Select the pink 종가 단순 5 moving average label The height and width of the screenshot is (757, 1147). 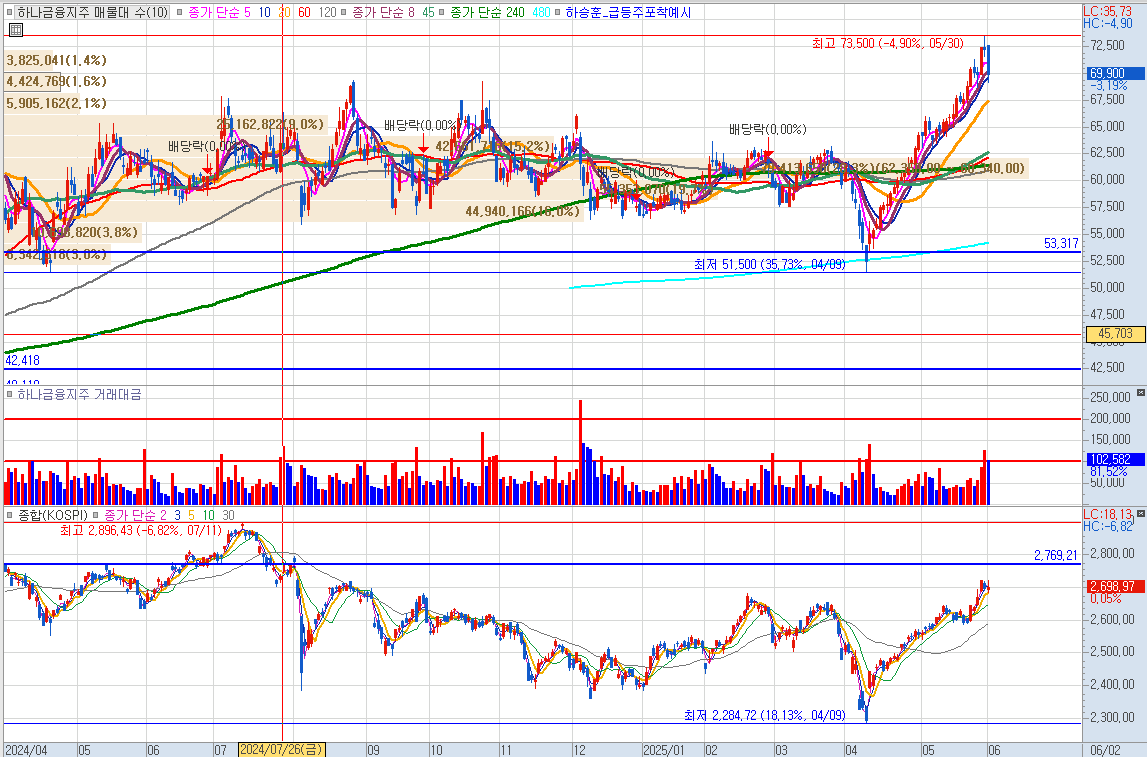tap(219, 12)
